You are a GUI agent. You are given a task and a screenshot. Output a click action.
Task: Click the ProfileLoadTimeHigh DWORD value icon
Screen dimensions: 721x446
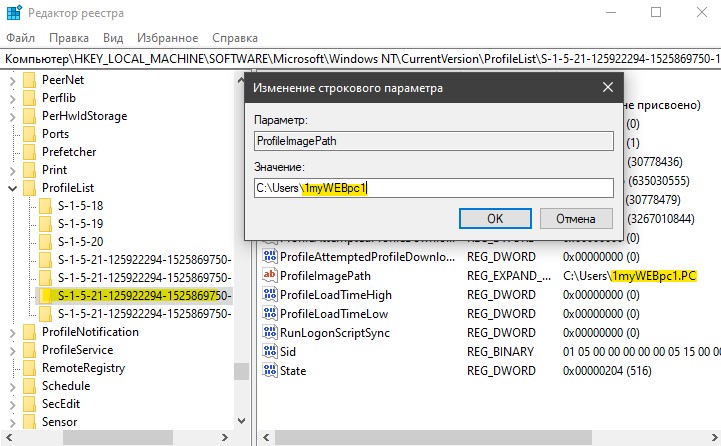(270, 294)
